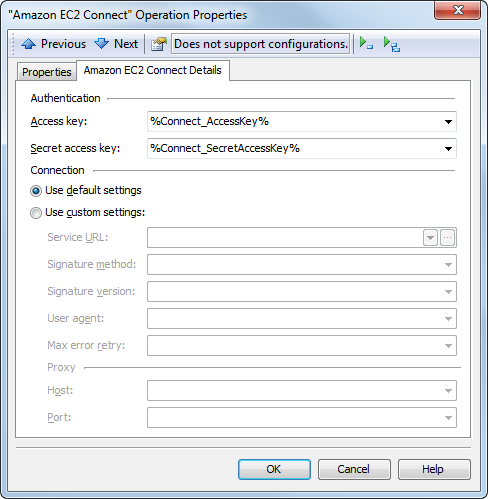Go to Next operation arrow icon
Screen dimensions: 488x499
[x=101, y=44]
